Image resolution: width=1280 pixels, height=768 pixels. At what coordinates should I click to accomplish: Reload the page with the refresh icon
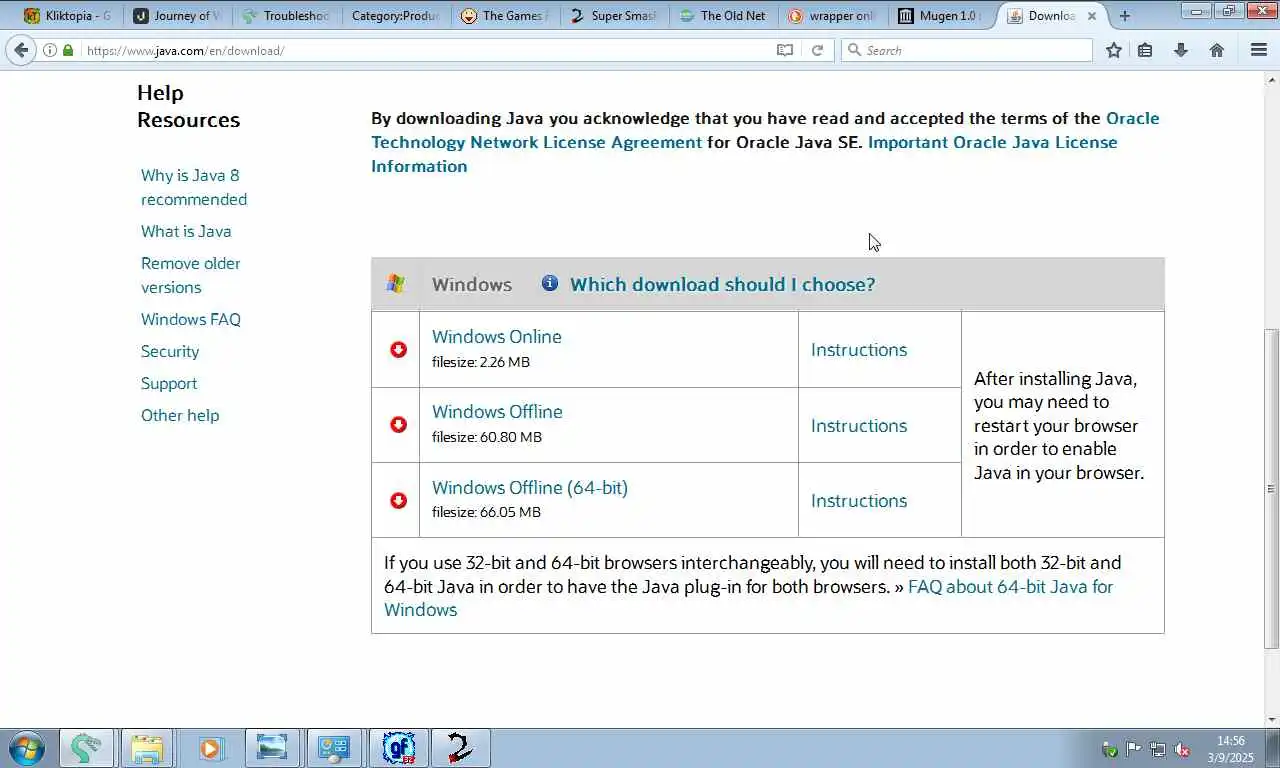click(x=817, y=50)
